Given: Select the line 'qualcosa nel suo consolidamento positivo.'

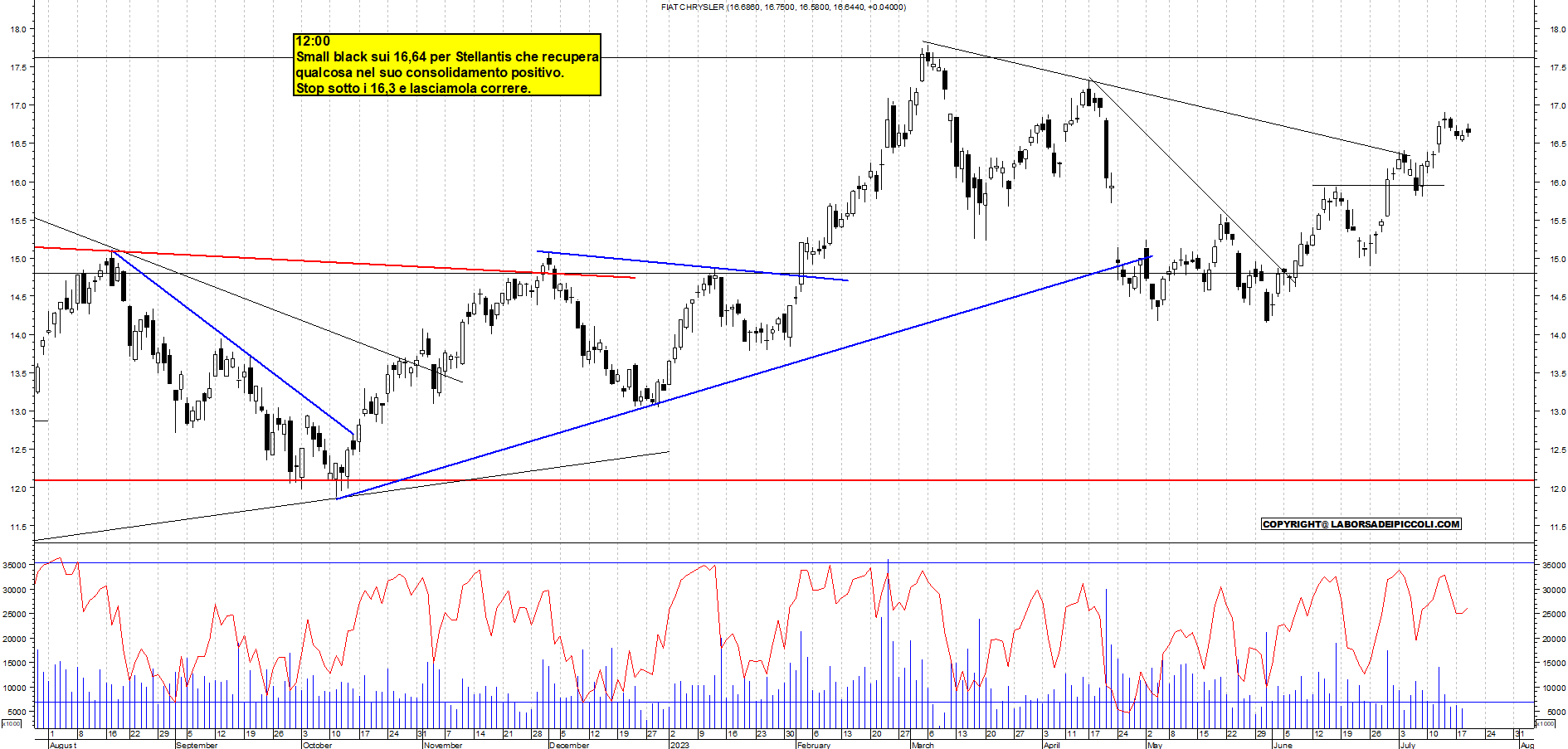Looking at the screenshot, I should pyautogui.click(x=430, y=73).
